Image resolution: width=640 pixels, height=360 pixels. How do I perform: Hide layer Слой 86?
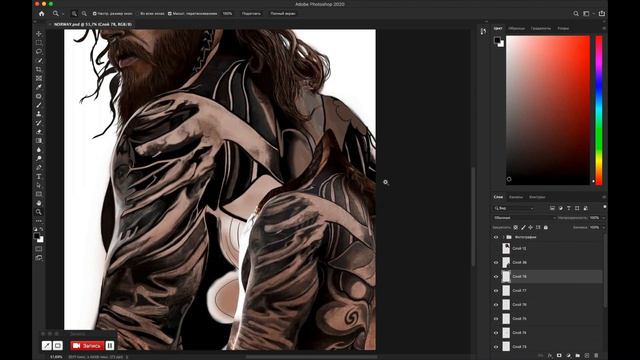(496, 262)
